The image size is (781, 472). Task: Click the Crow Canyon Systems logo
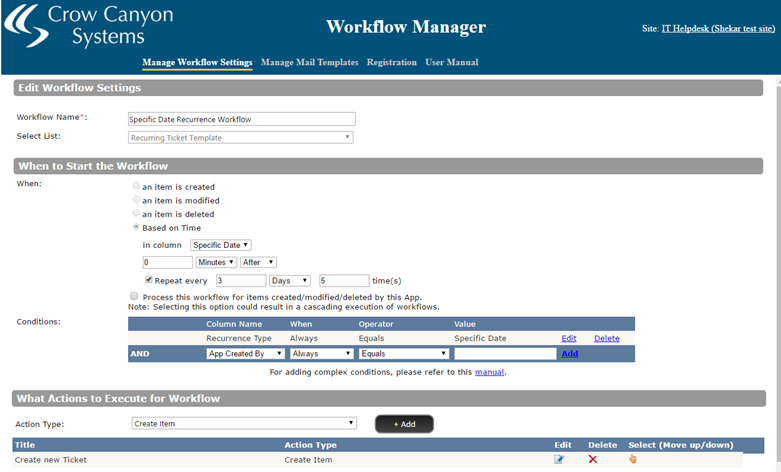89,26
